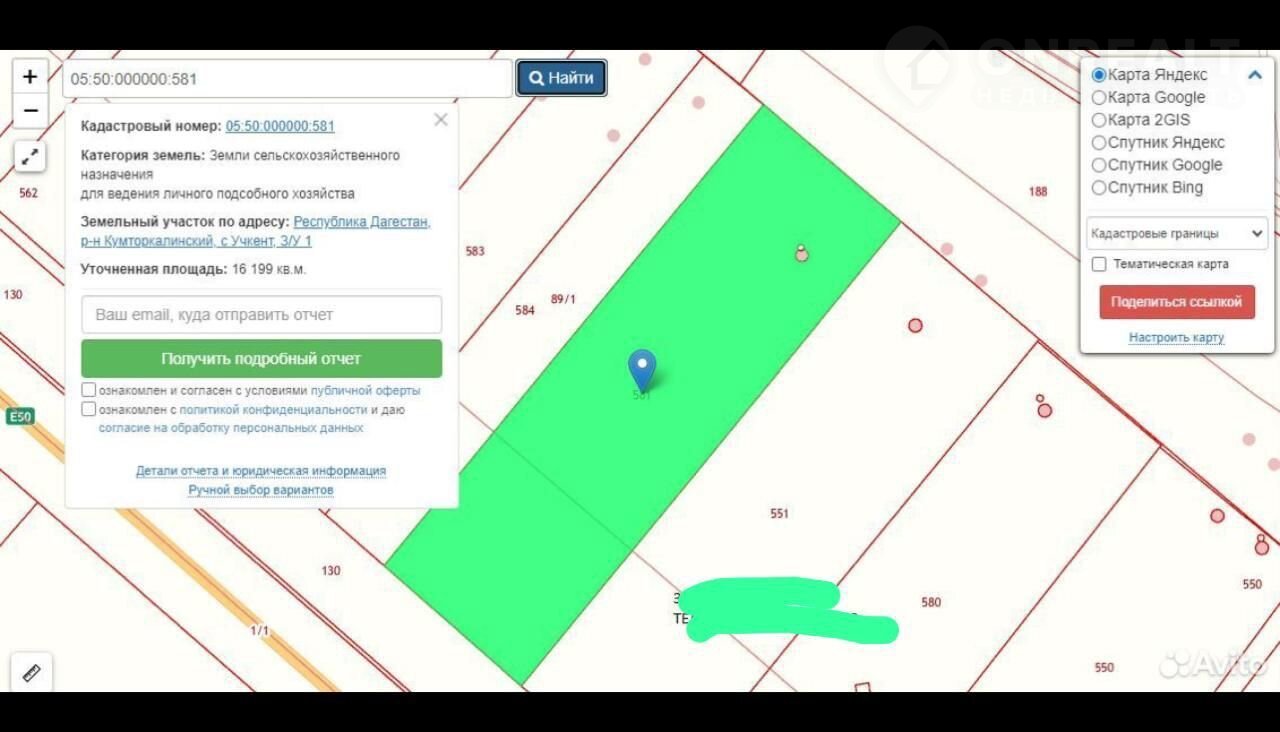Collapse the map layers panel chevron
The width and height of the screenshot is (1280, 732).
click(x=1255, y=75)
